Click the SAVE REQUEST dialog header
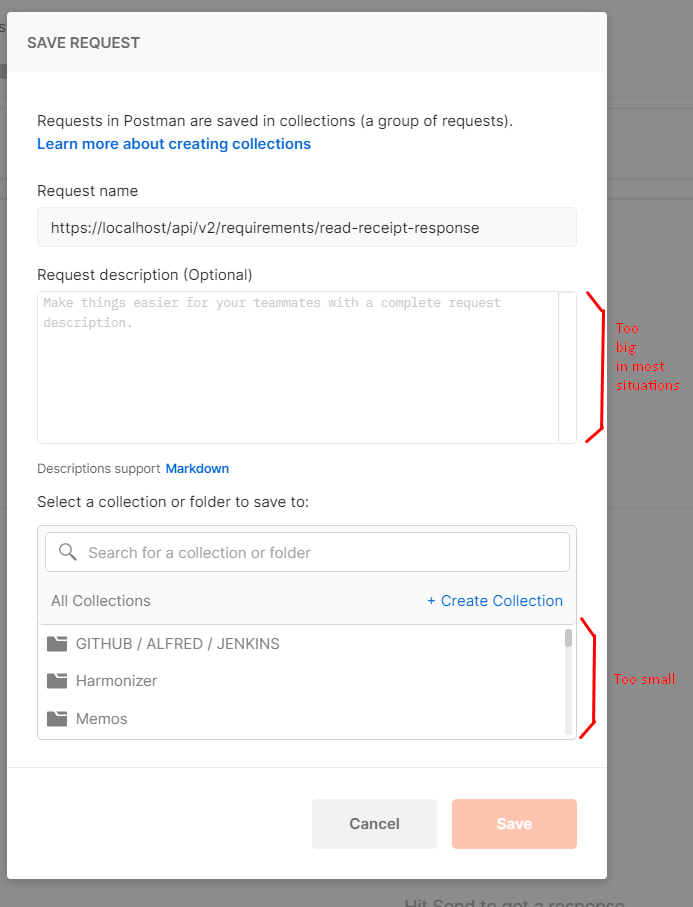The width and height of the screenshot is (693, 907). point(83,43)
